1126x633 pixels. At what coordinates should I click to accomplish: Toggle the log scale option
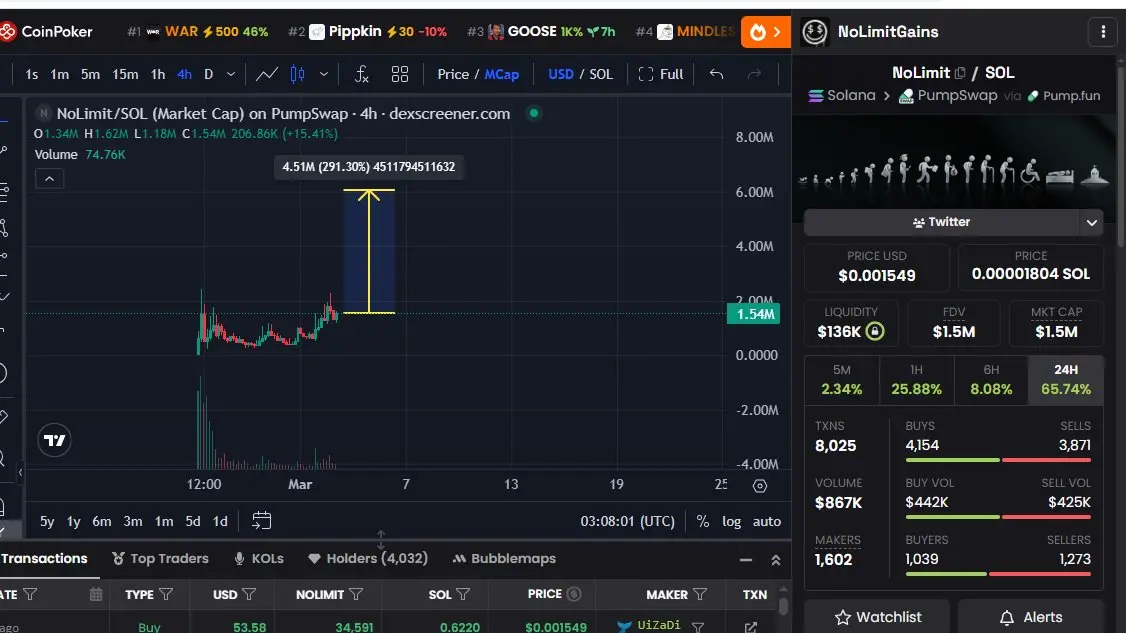731,522
